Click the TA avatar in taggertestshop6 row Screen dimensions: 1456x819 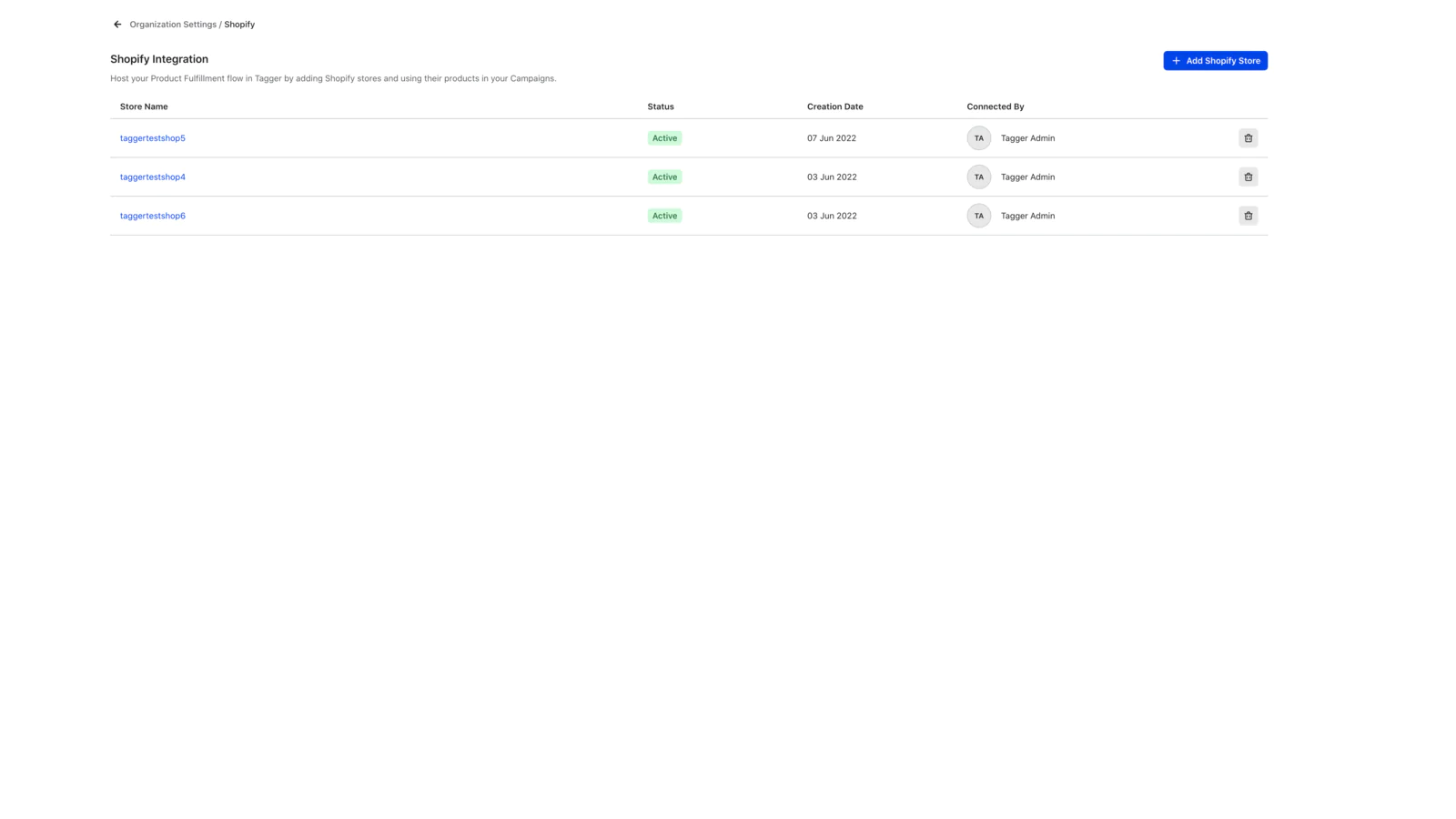click(978, 216)
